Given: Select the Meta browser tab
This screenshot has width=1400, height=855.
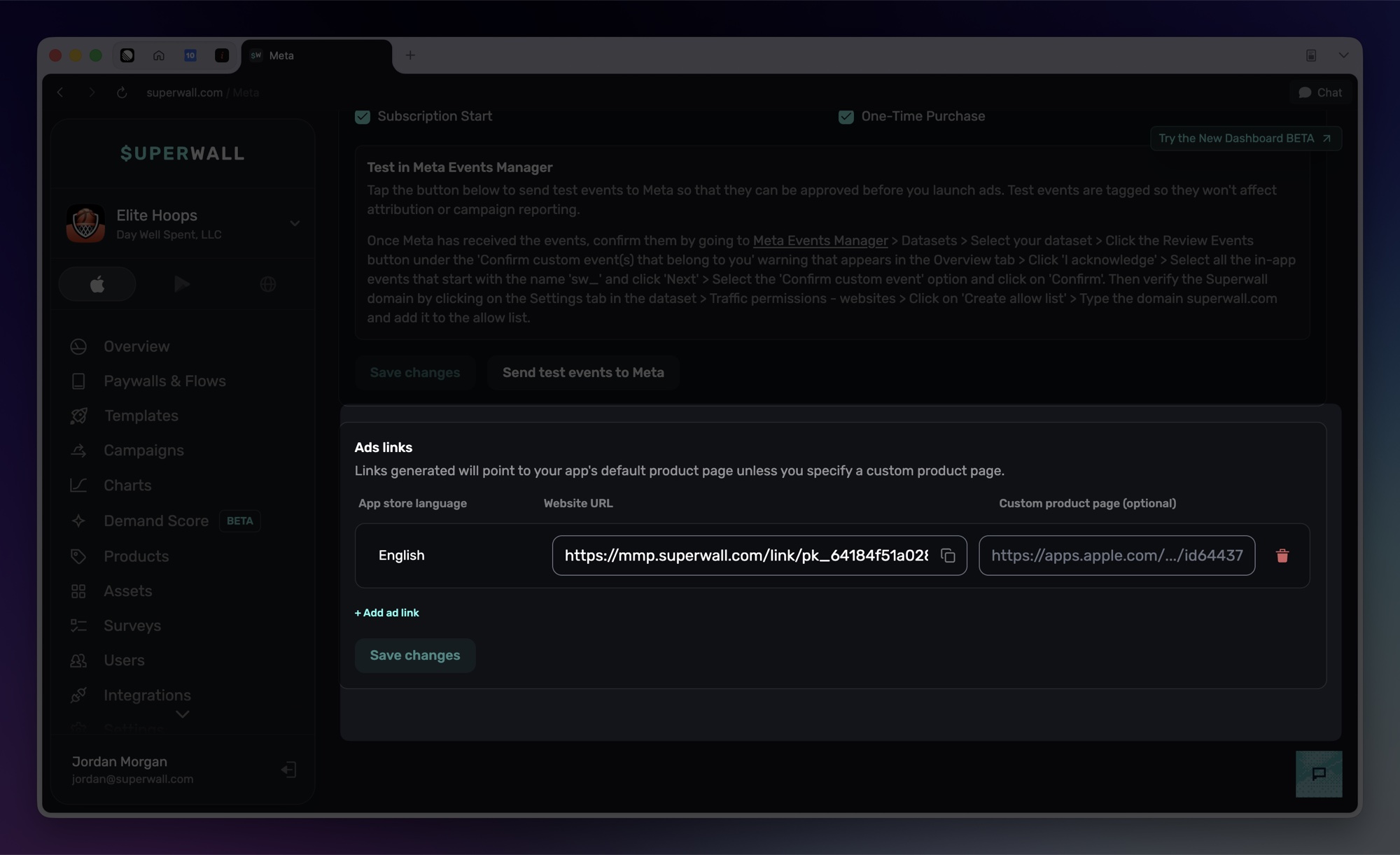Looking at the screenshot, I should coord(316,56).
